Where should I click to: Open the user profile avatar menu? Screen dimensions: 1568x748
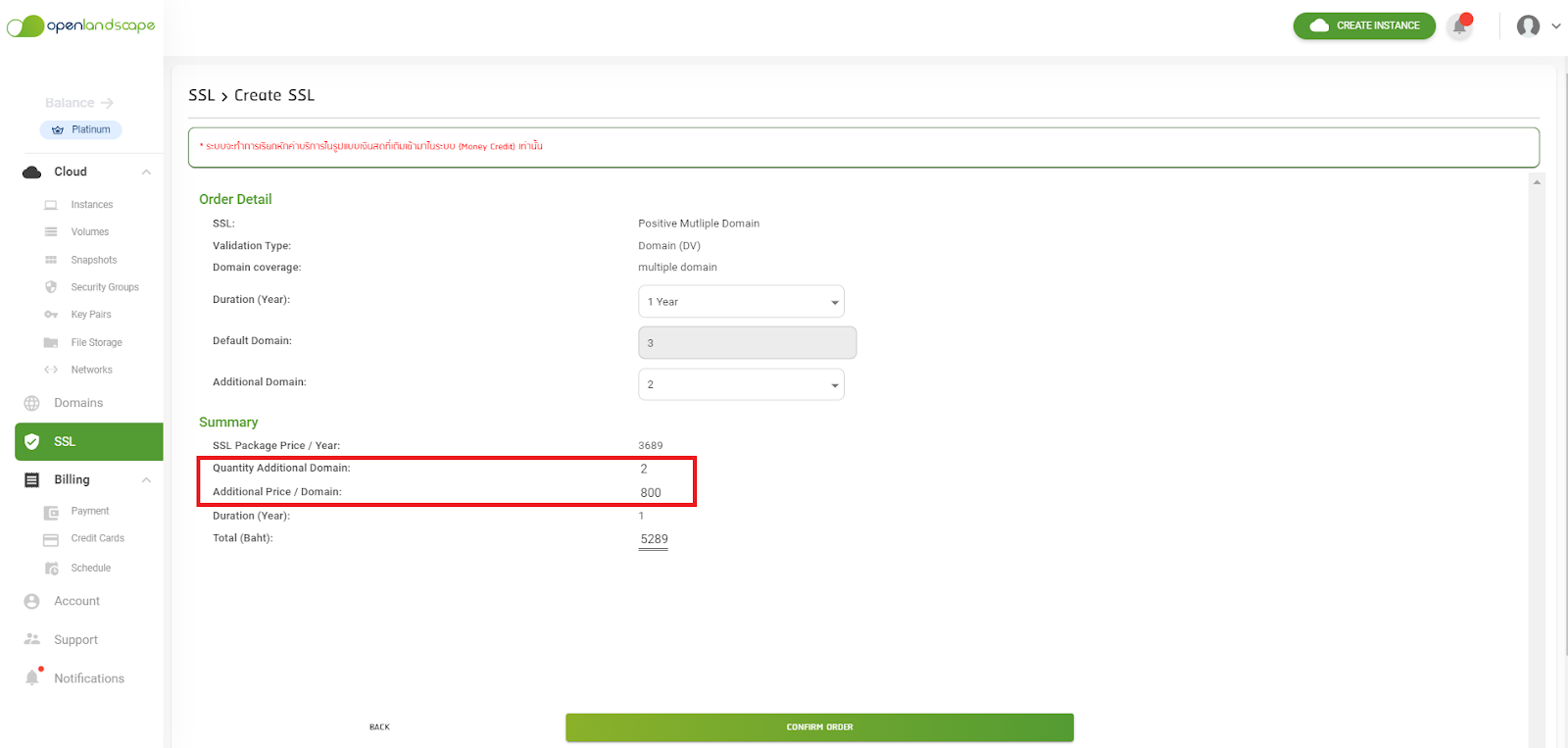1528,26
